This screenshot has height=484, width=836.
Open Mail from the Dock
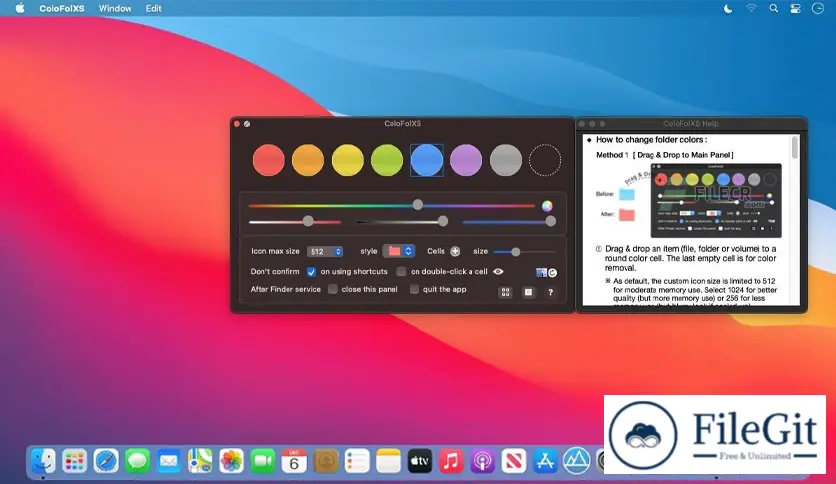[x=168, y=461]
